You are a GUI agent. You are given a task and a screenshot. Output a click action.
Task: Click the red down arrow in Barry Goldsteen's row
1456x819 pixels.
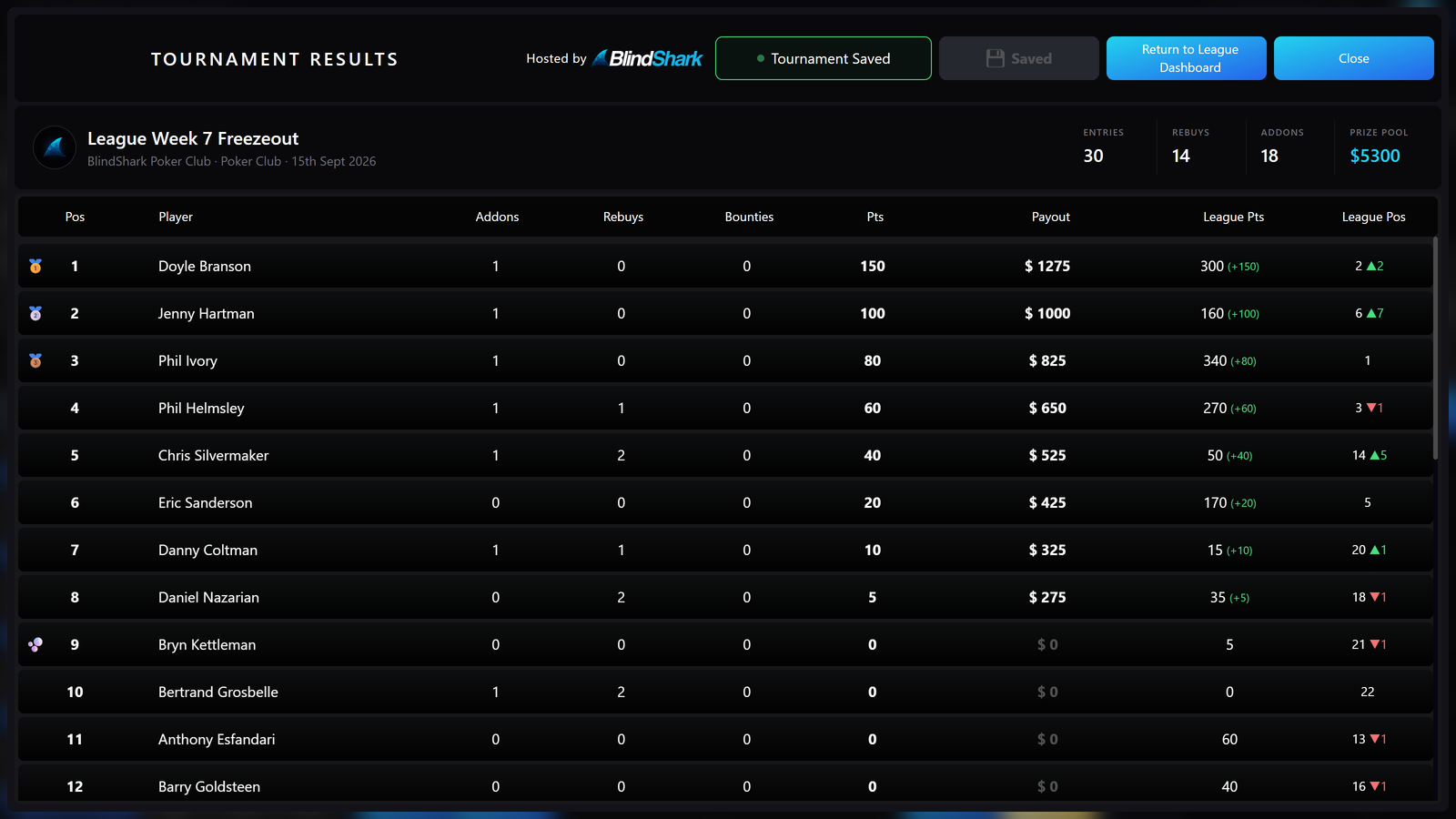[x=1375, y=786]
